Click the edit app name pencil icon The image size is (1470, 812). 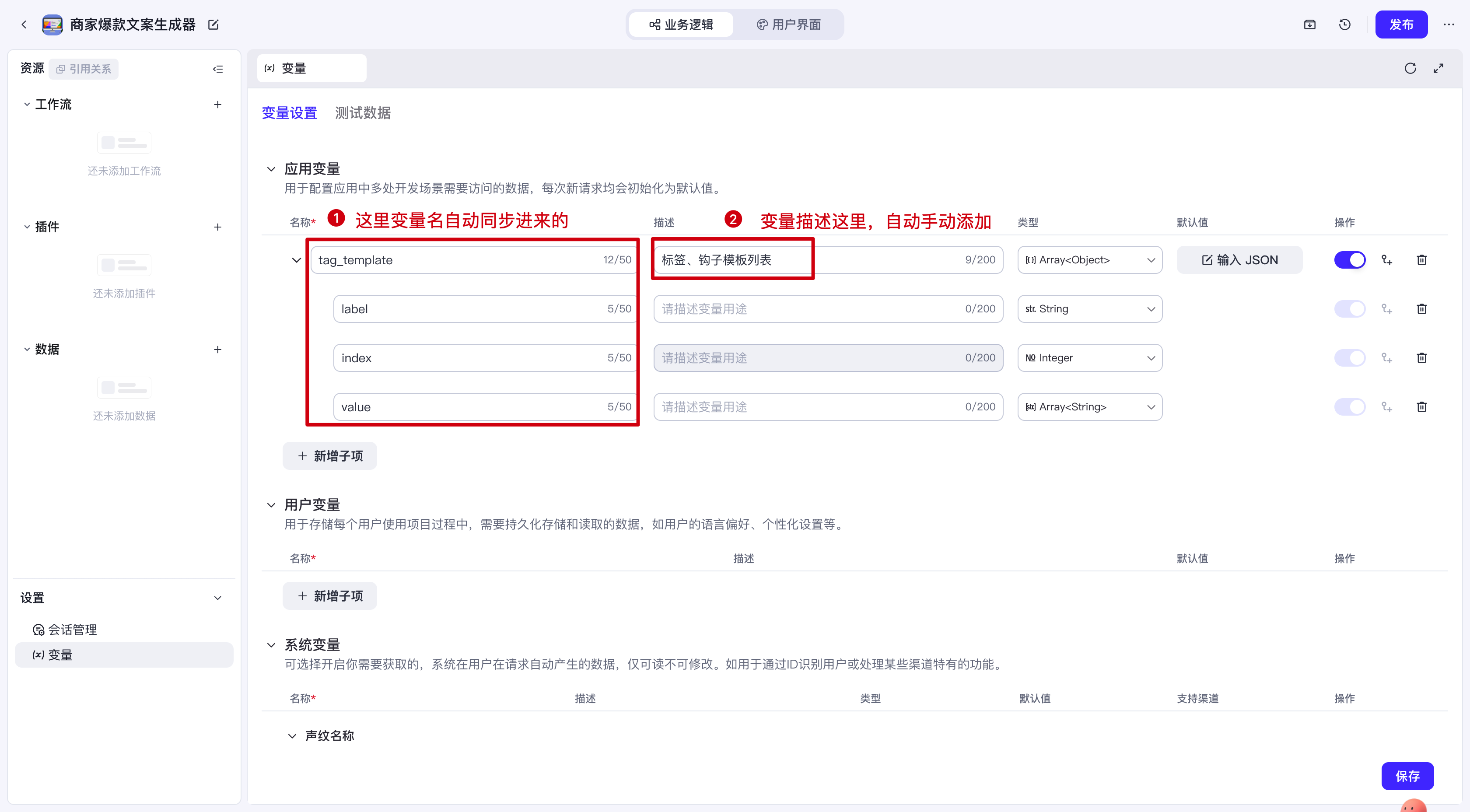pyautogui.click(x=213, y=24)
